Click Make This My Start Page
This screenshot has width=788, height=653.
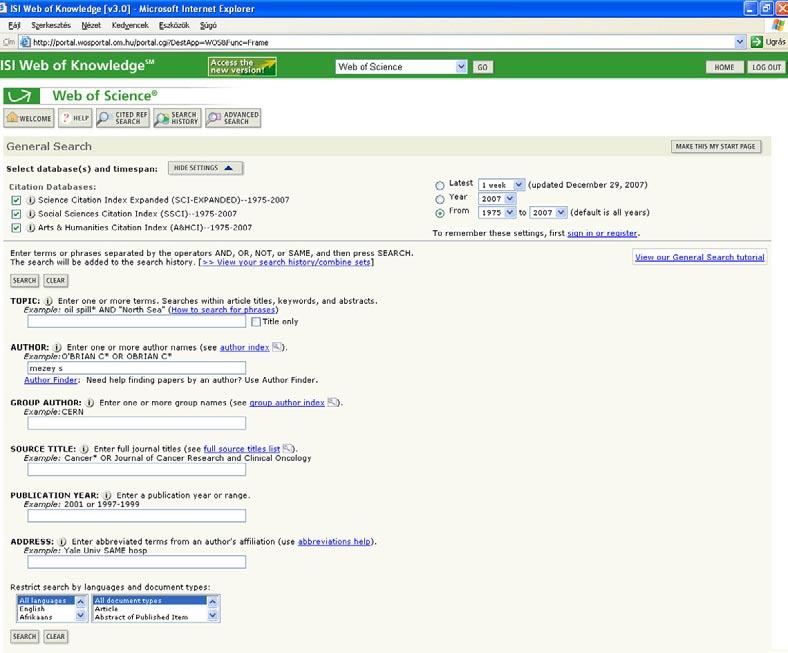716,146
